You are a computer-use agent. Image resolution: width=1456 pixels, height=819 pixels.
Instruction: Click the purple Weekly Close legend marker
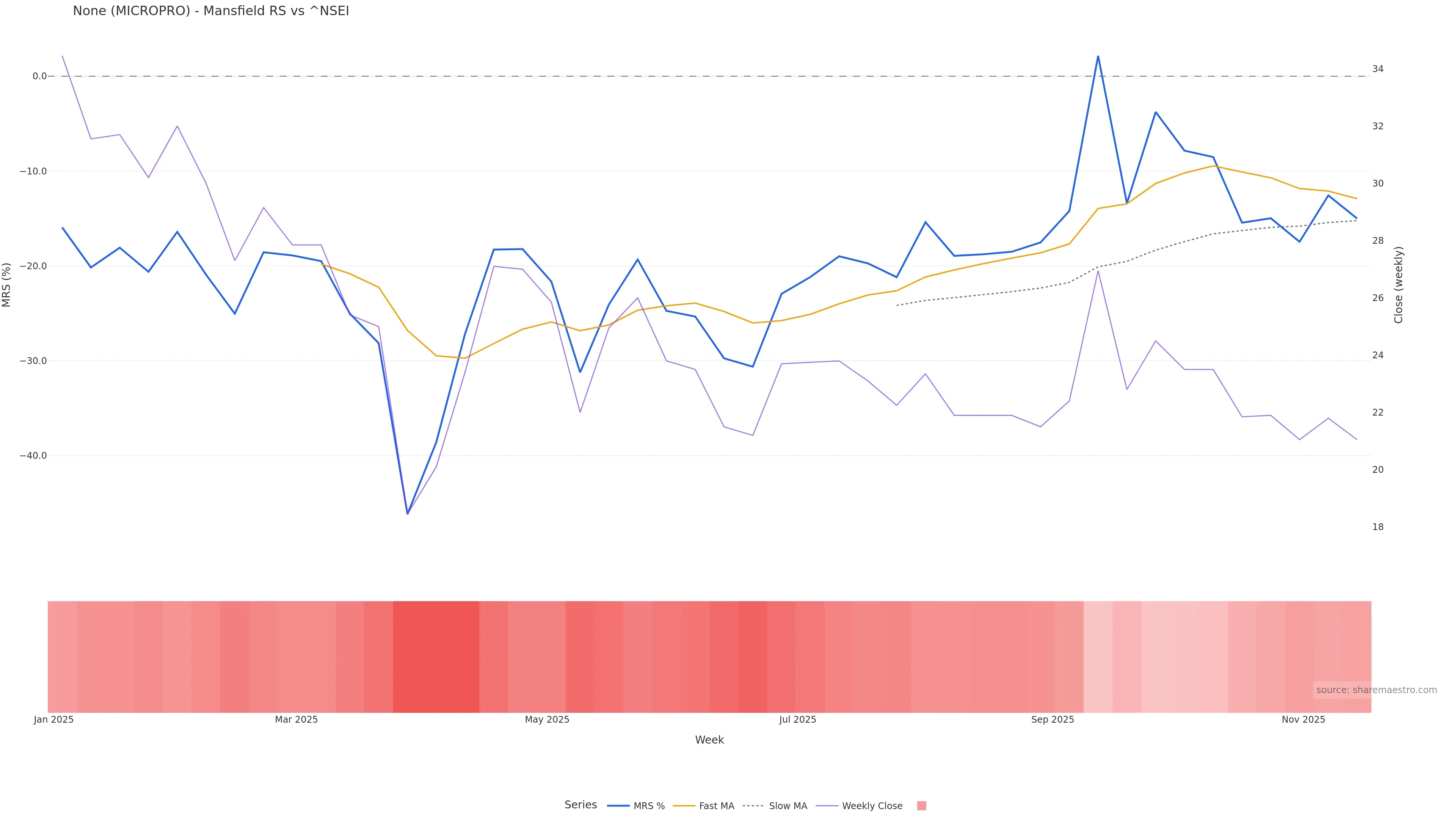click(827, 806)
